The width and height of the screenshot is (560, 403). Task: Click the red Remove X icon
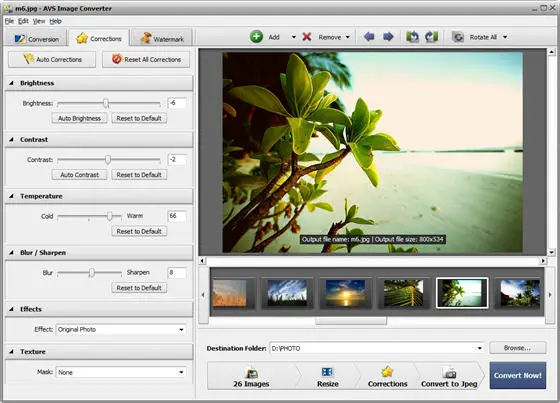coord(307,37)
